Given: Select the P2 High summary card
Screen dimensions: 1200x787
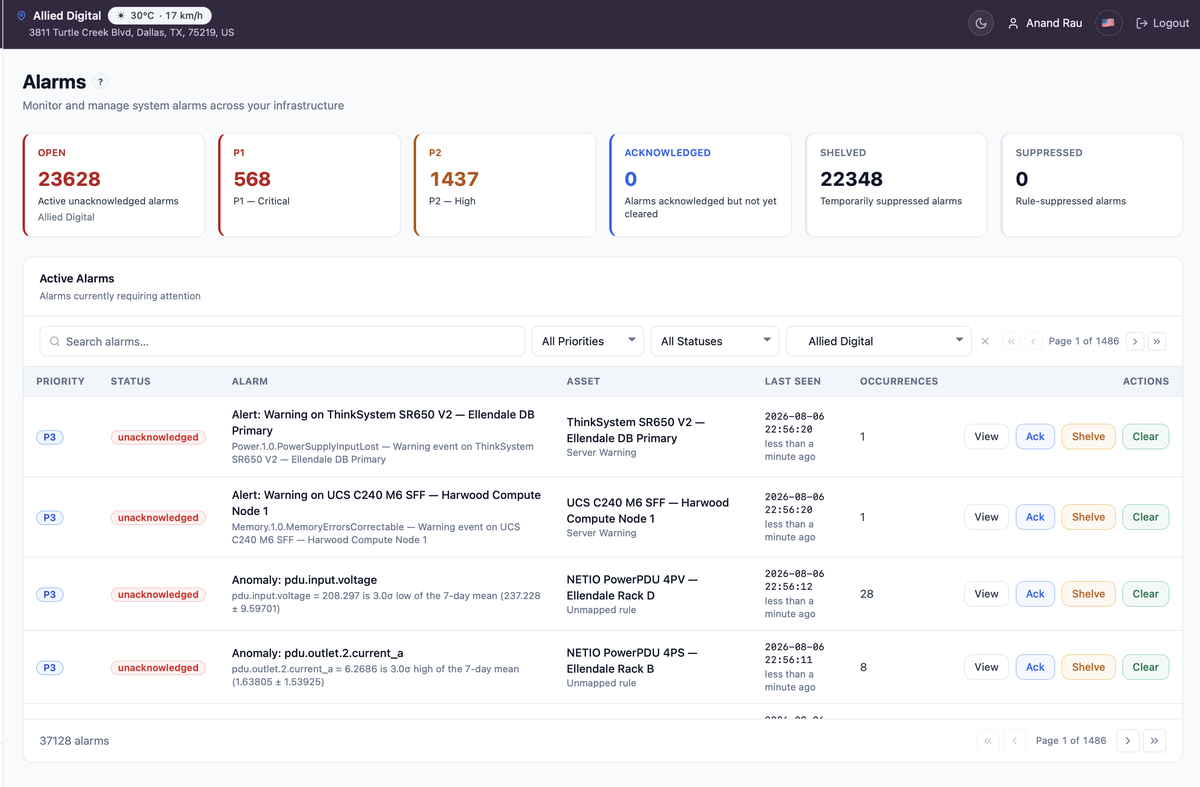Looking at the screenshot, I should coord(505,185).
